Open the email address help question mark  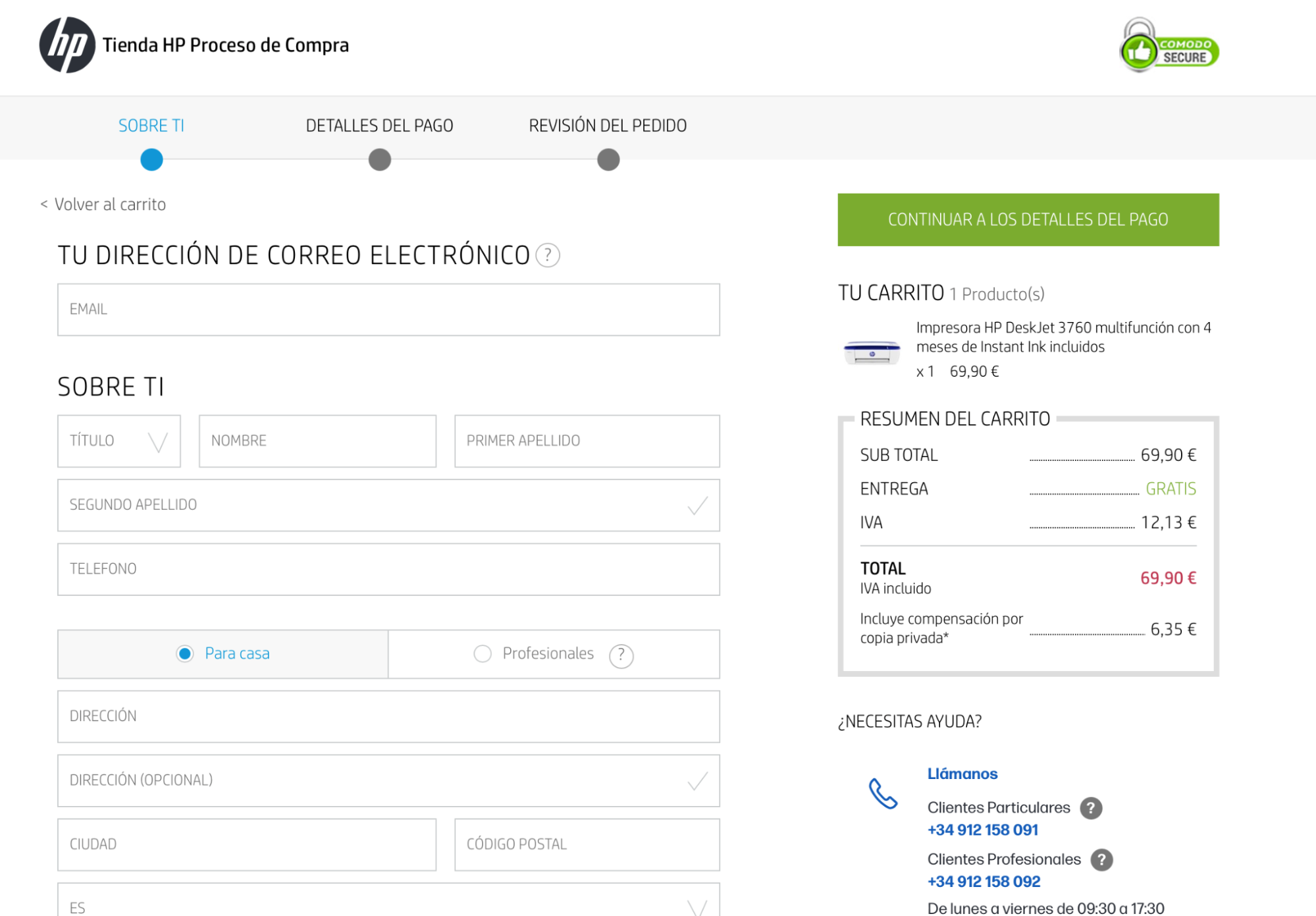click(x=548, y=255)
